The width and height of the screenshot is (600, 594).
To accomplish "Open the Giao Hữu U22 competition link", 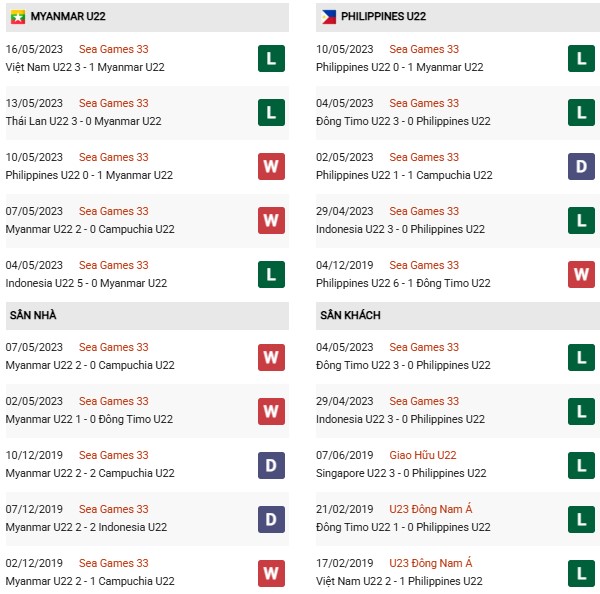I will 423,455.
